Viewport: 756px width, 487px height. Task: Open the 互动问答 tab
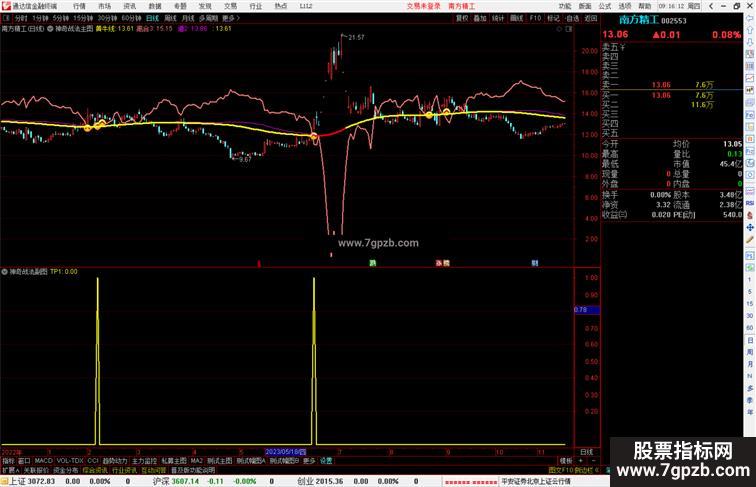coord(154,470)
